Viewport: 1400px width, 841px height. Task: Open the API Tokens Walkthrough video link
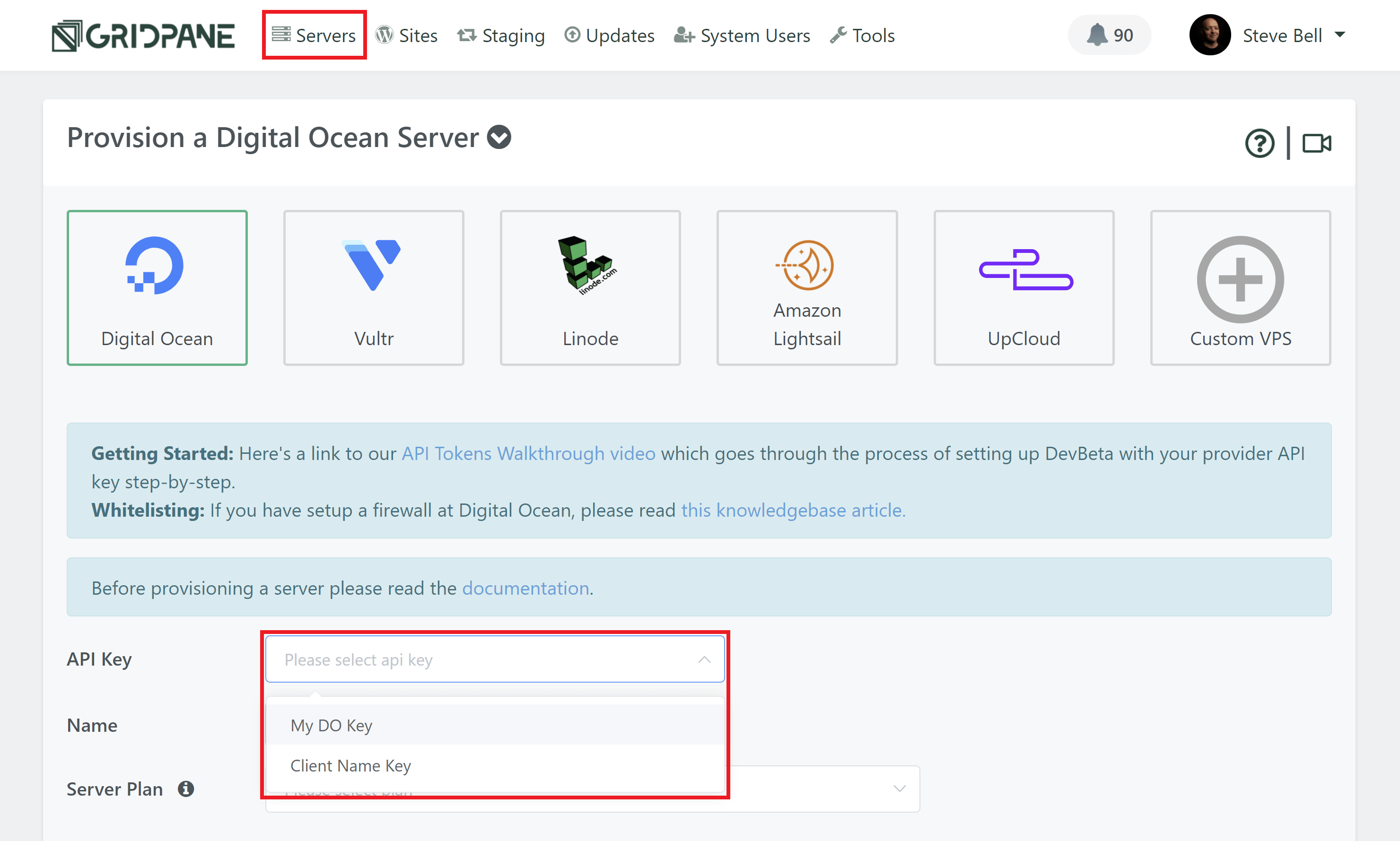click(x=527, y=453)
